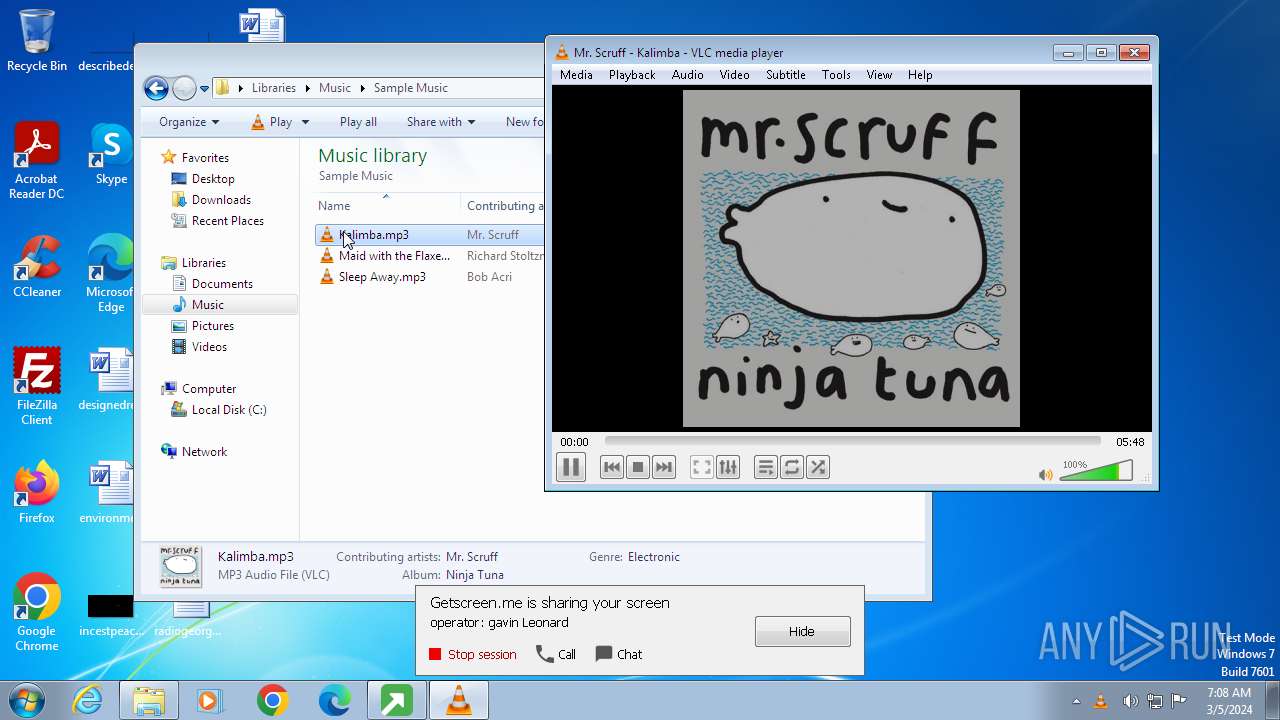Open the VLC Help menu
Image resolution: width=1280 pixels, height=720 pixels.
(920, 75)
